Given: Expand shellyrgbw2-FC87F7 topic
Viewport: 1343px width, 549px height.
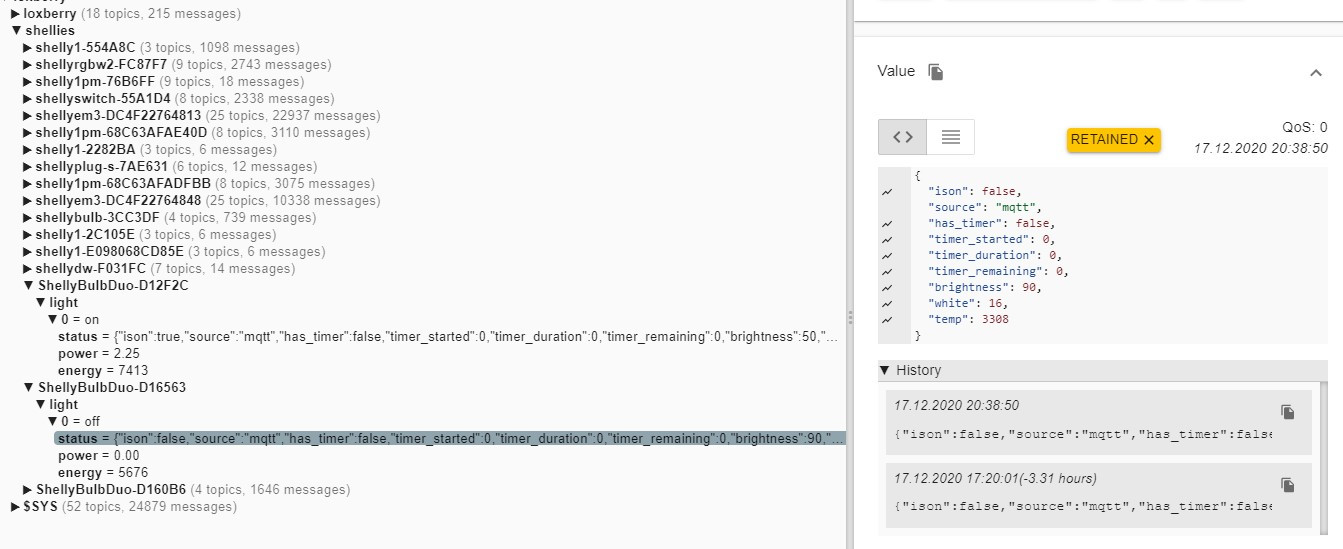Looking at the screenshot, I should pyautogui.click(x=27, y=65).
